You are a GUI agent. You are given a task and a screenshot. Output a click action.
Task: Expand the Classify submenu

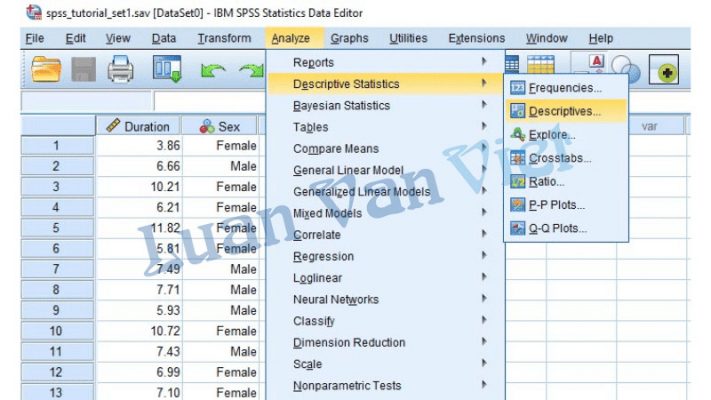pyautogui.click(x=385, y=321)
